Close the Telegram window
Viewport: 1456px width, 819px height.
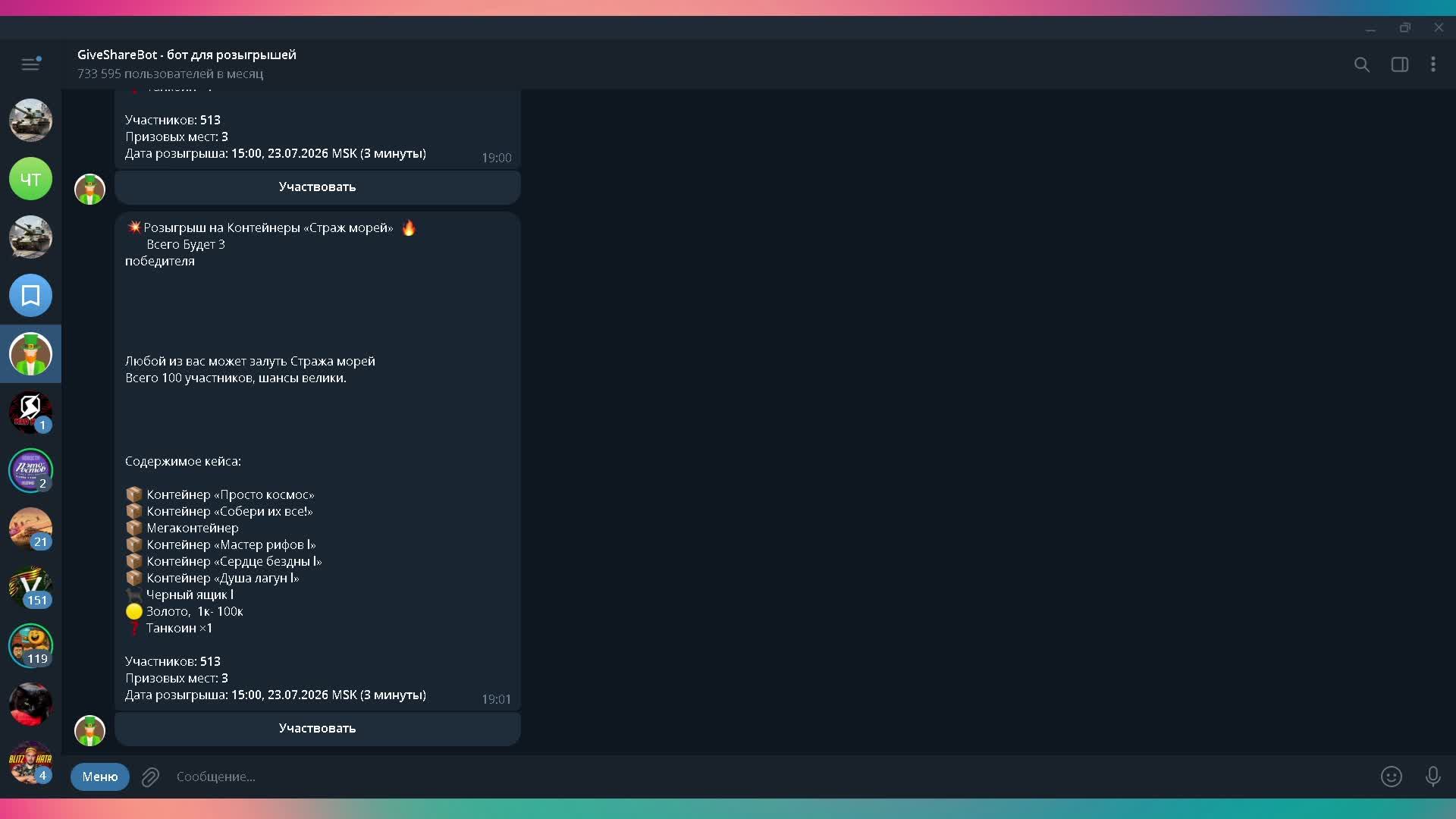tap(1439, 28)
